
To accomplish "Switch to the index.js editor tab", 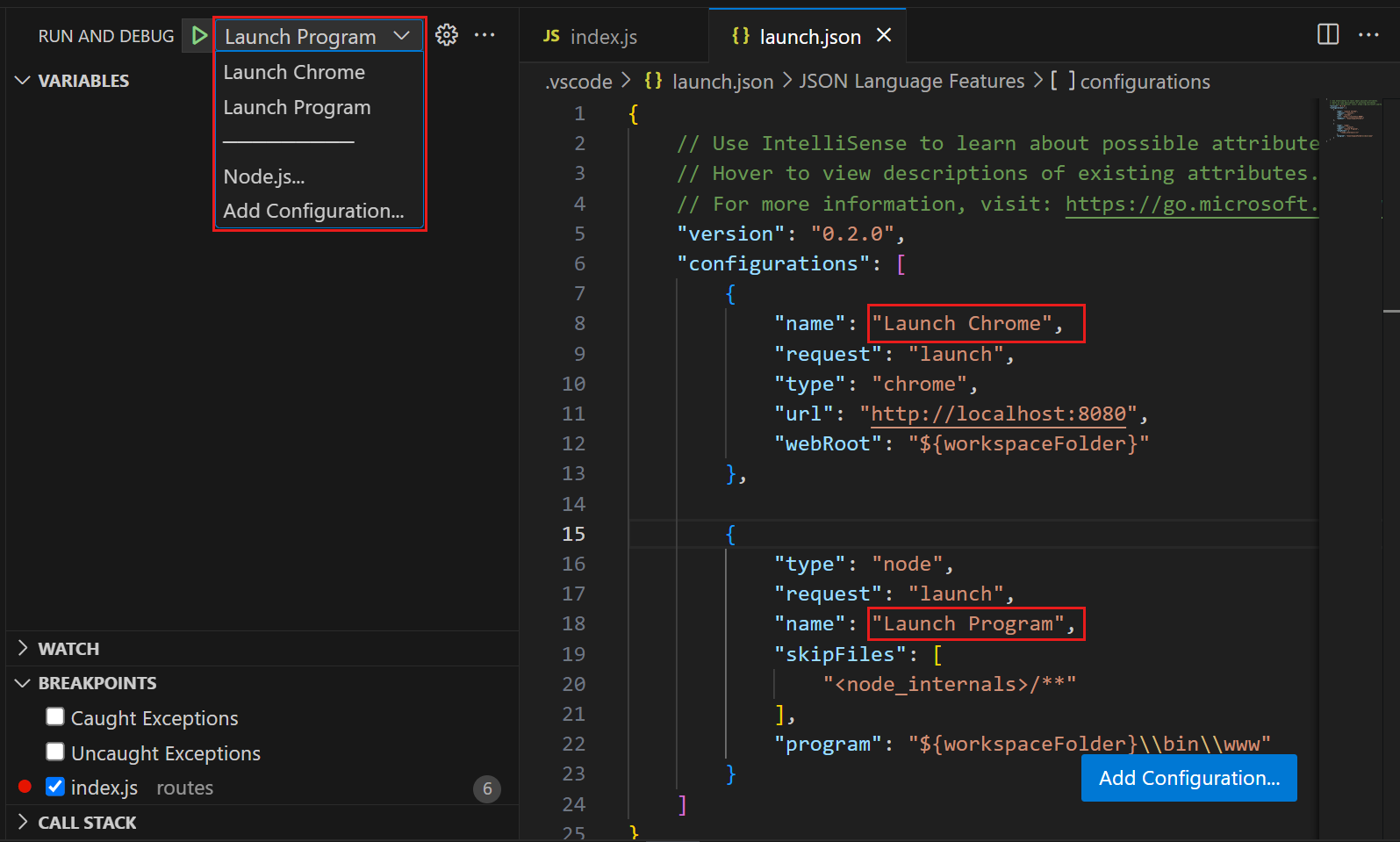I will tap(602, 37).
